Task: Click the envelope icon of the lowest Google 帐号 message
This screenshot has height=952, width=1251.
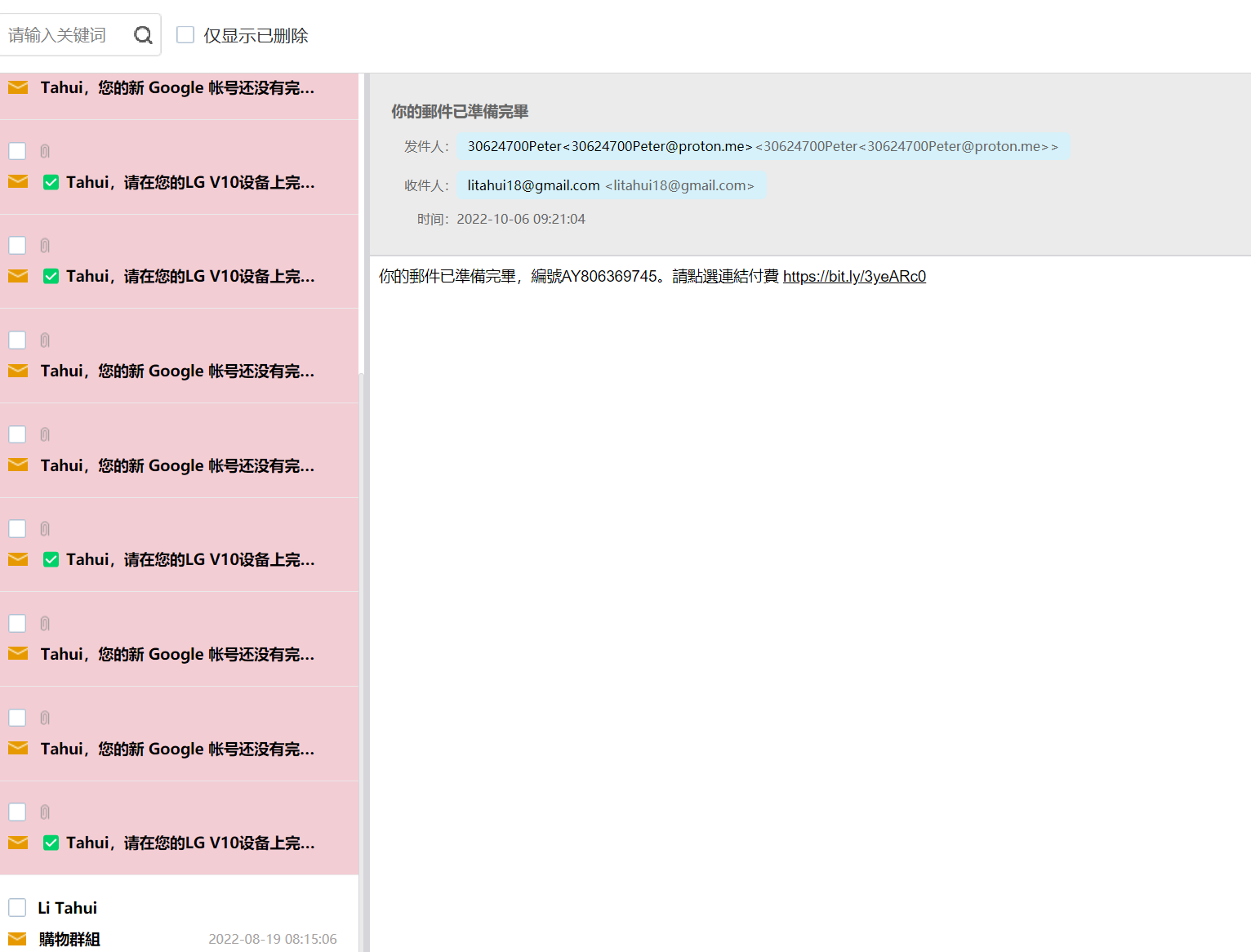Action: pos(18,748)
